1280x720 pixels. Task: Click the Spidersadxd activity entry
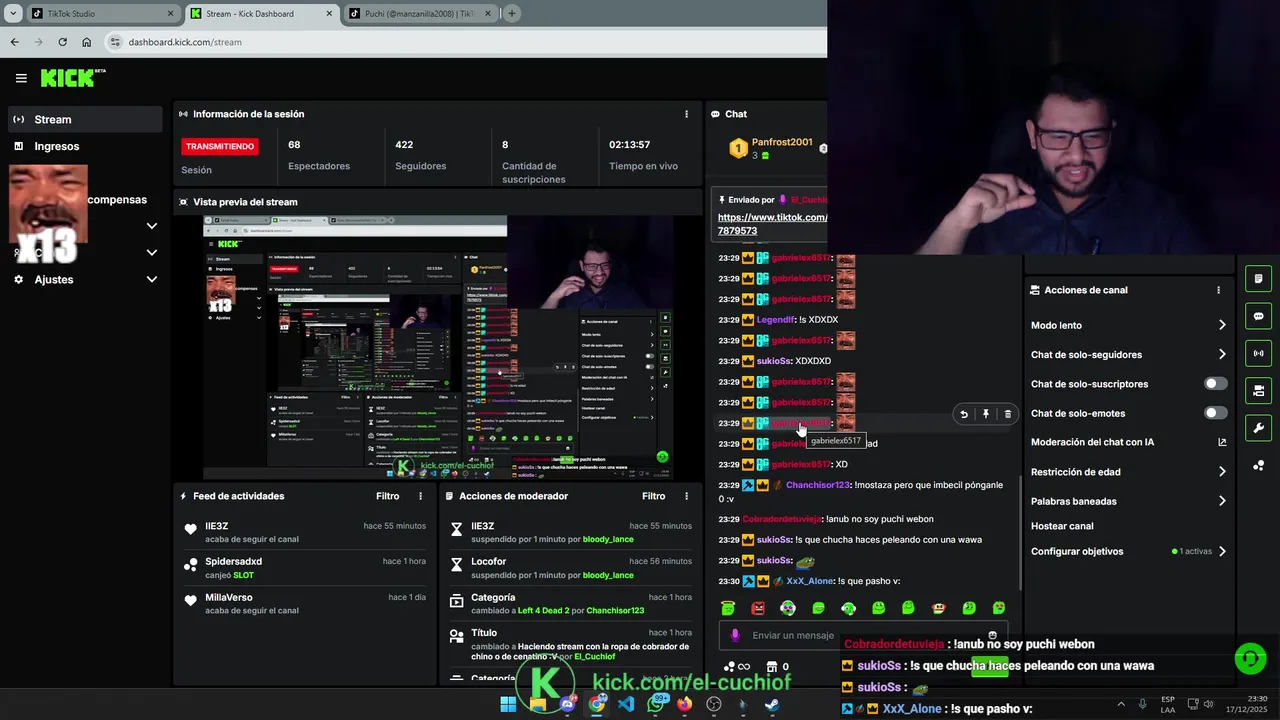tap(305, 568)
